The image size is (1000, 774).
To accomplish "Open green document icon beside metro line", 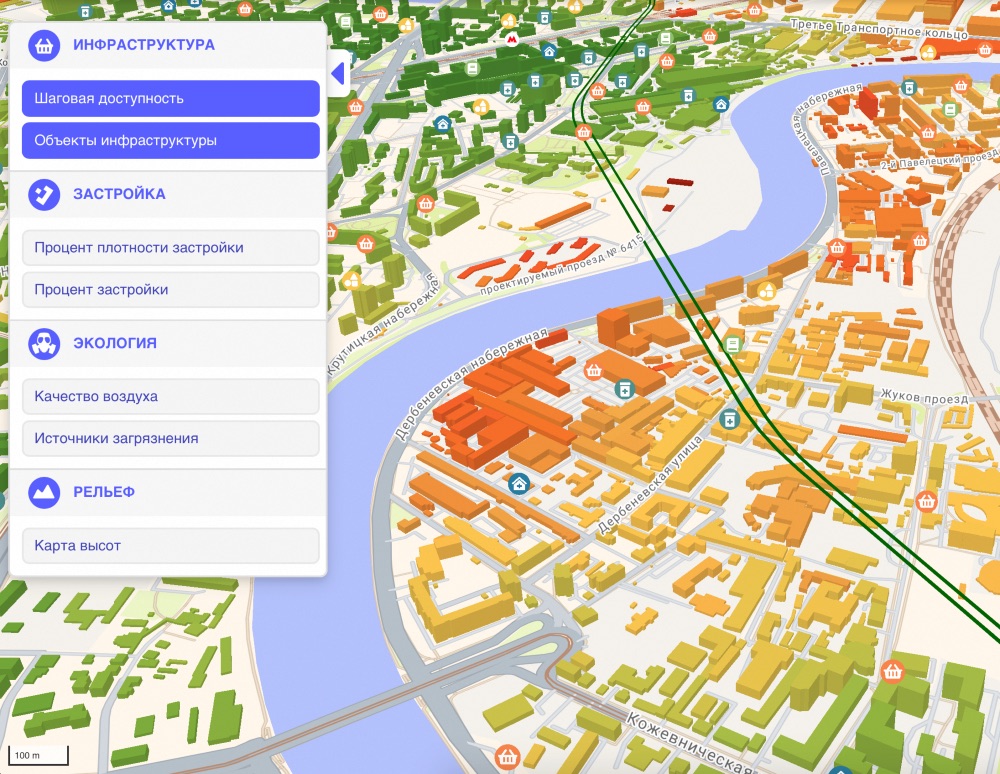I will [x=733, y=345].
